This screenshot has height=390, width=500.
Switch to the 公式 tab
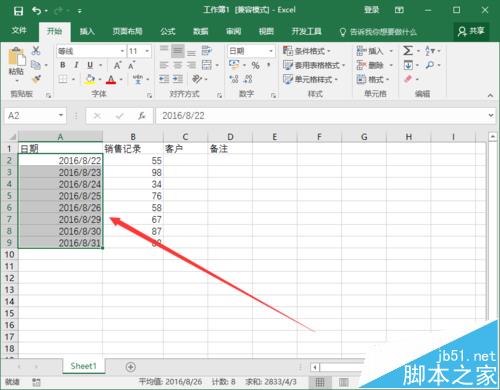(168, 31)
